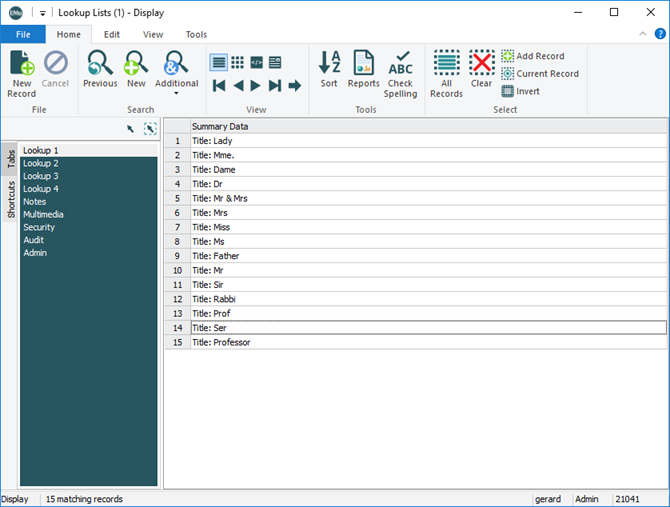Open the File menu
Image resolution: width=670 pixels, height=507 pixels.
[22, 34]
